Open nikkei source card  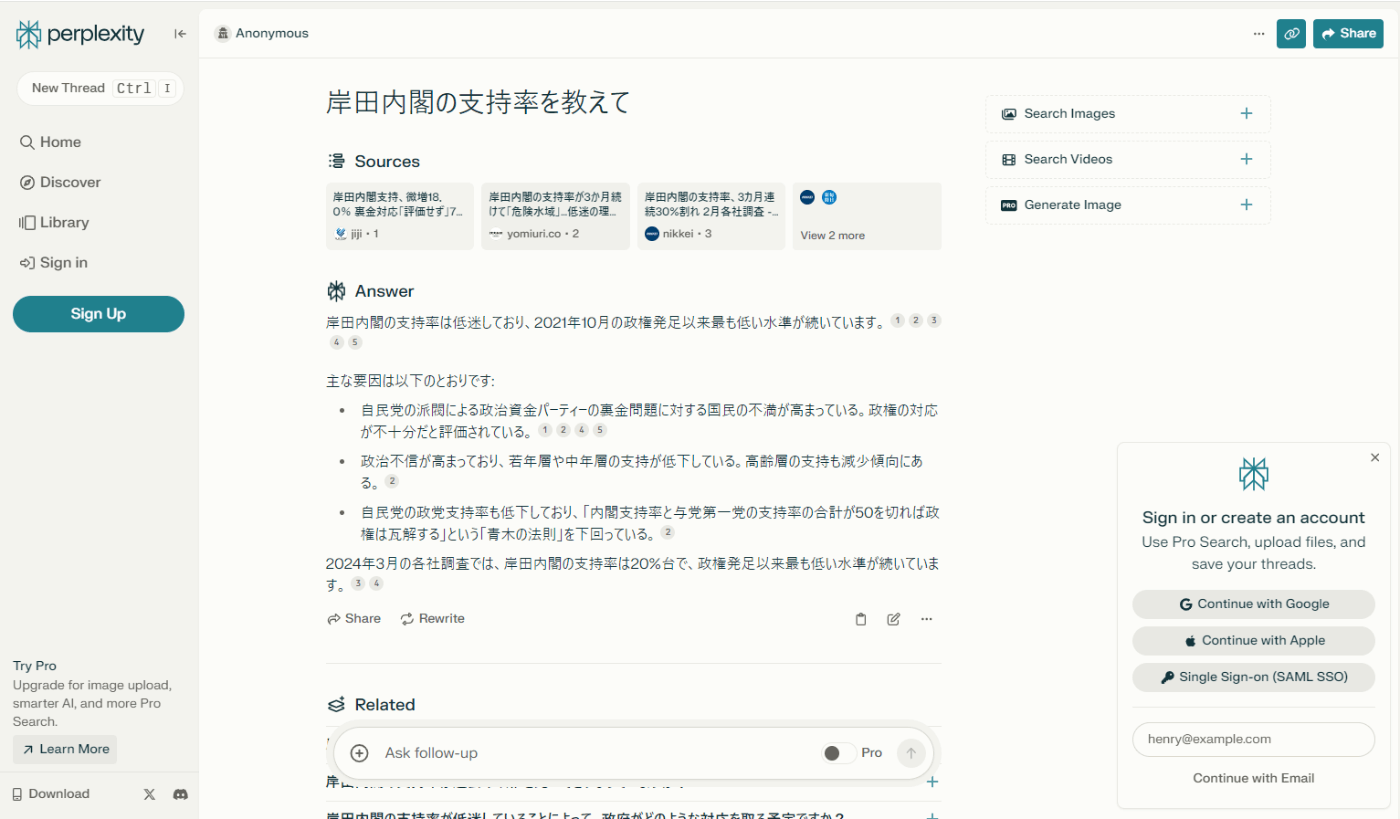click(x=712, y=216)
